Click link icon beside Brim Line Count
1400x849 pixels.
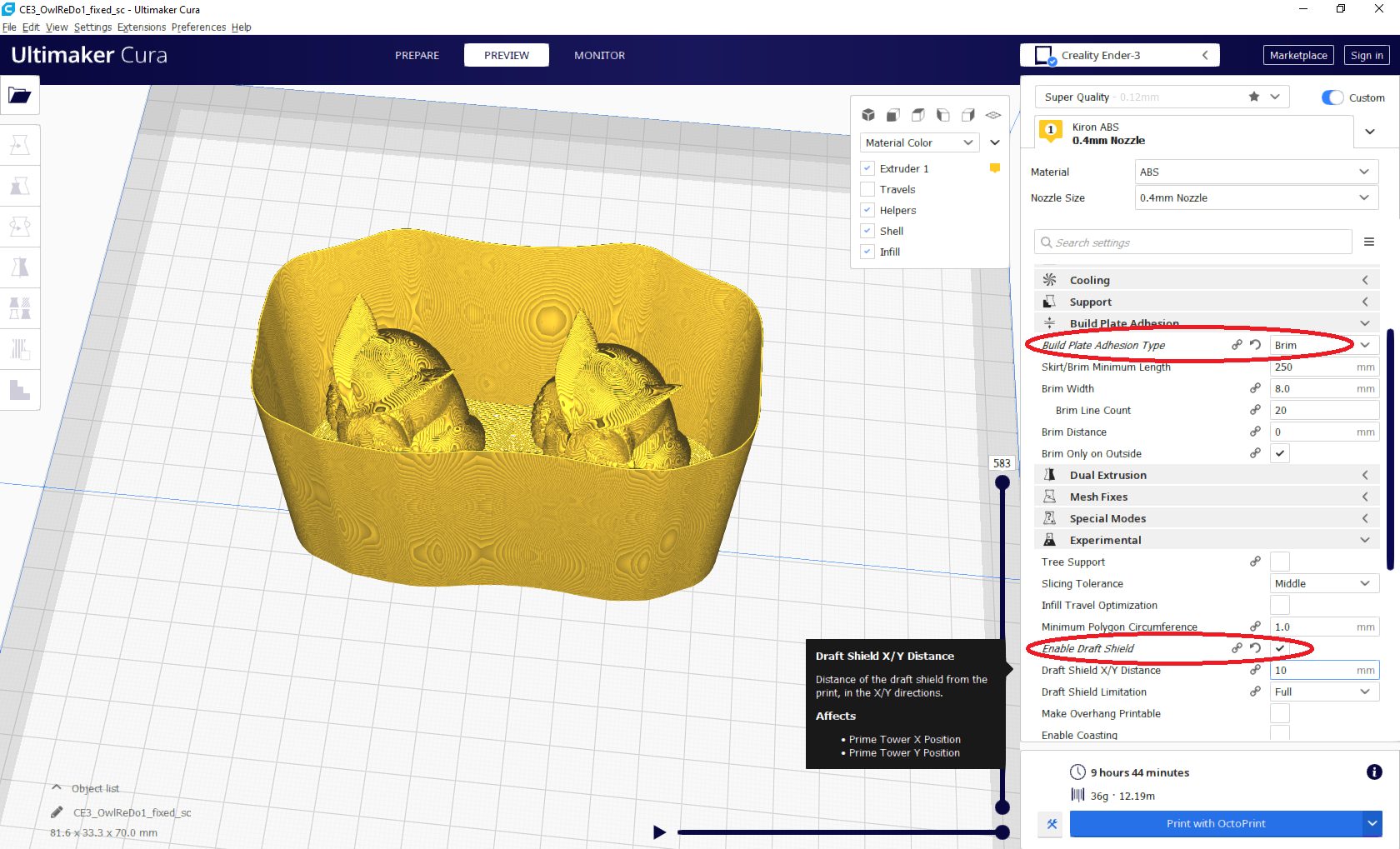click(1255, 410)
